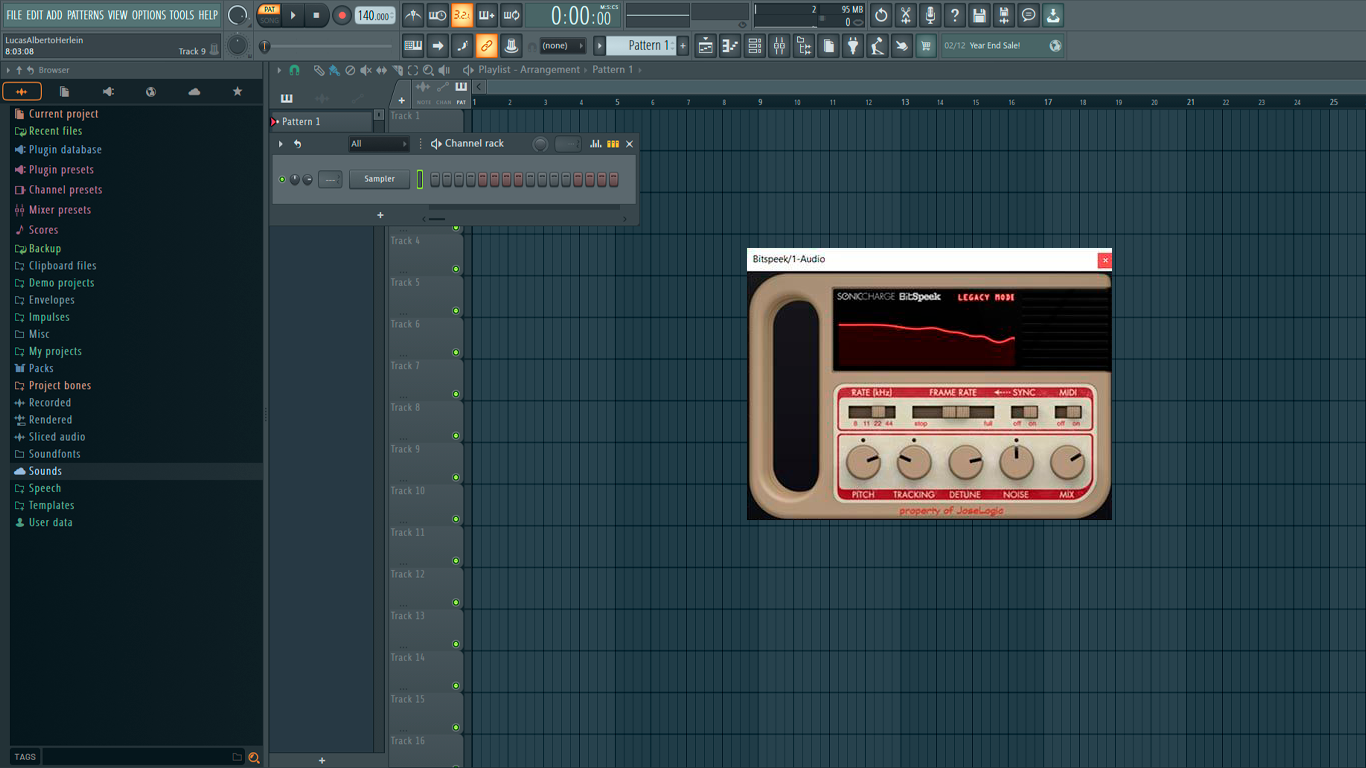Open the OPTIONS menu
This screenshot has height=768, width=1366.
pos(149,15)
